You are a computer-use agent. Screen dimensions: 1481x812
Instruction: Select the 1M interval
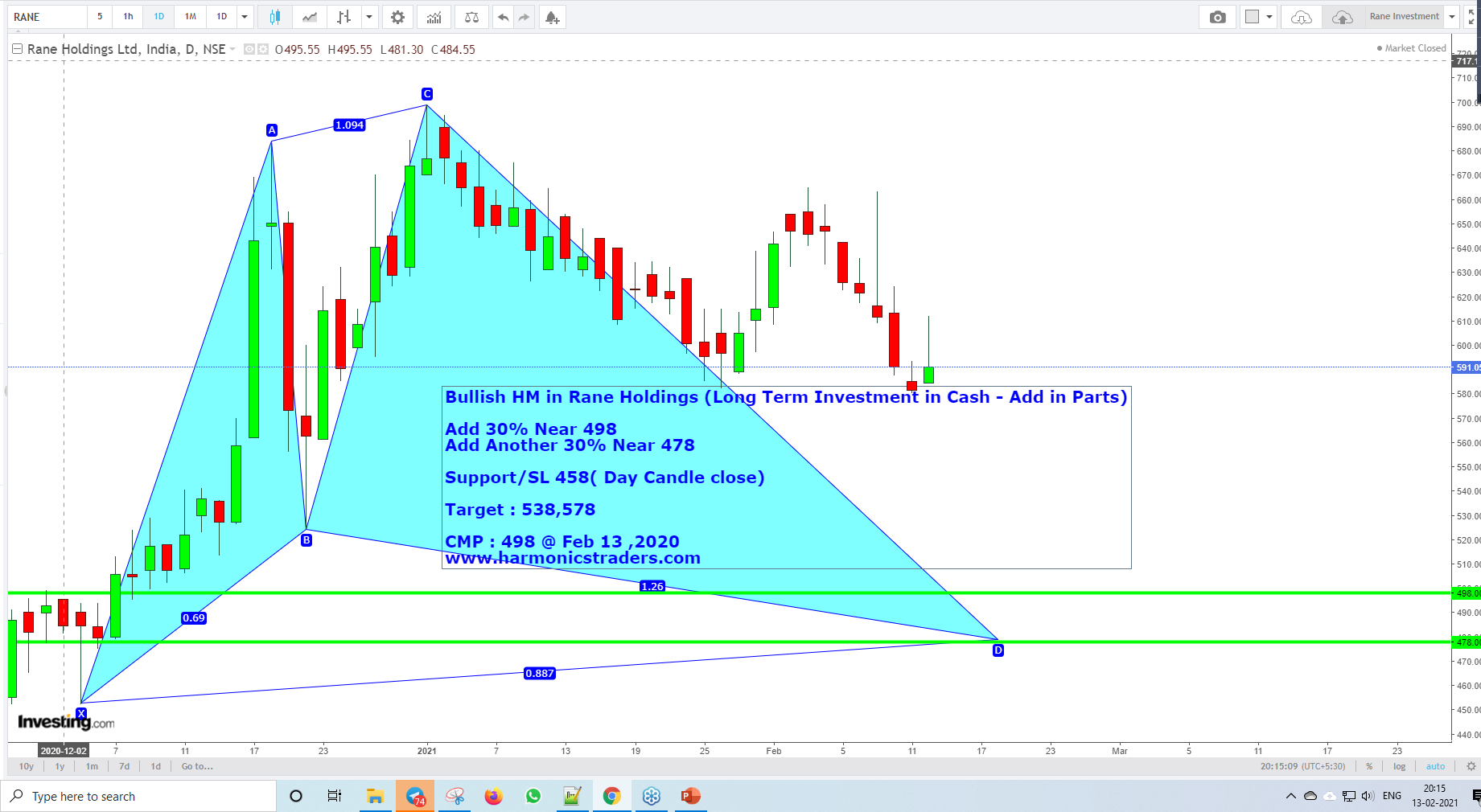coord(190,17)
